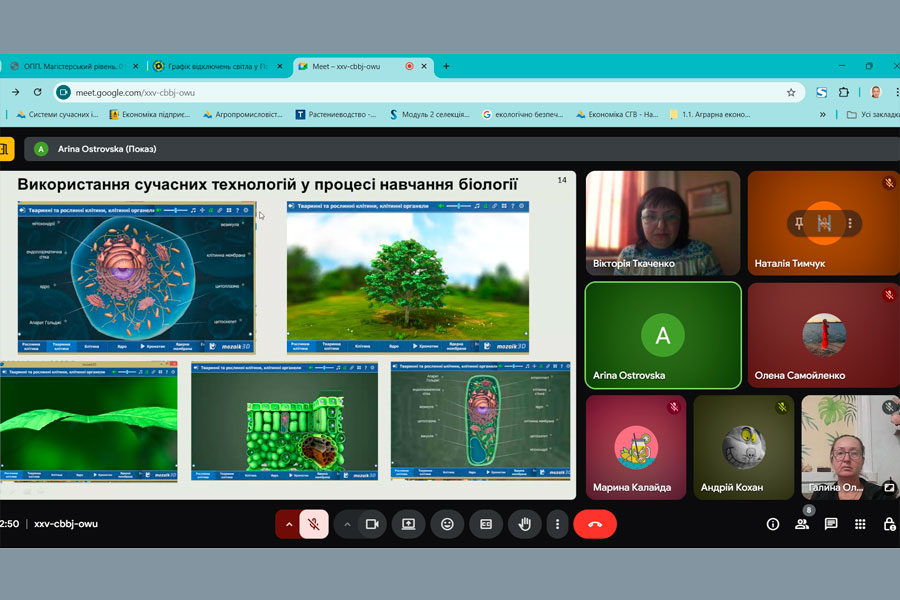Click the recording indicator dot on Meet tab

[409, 67]
